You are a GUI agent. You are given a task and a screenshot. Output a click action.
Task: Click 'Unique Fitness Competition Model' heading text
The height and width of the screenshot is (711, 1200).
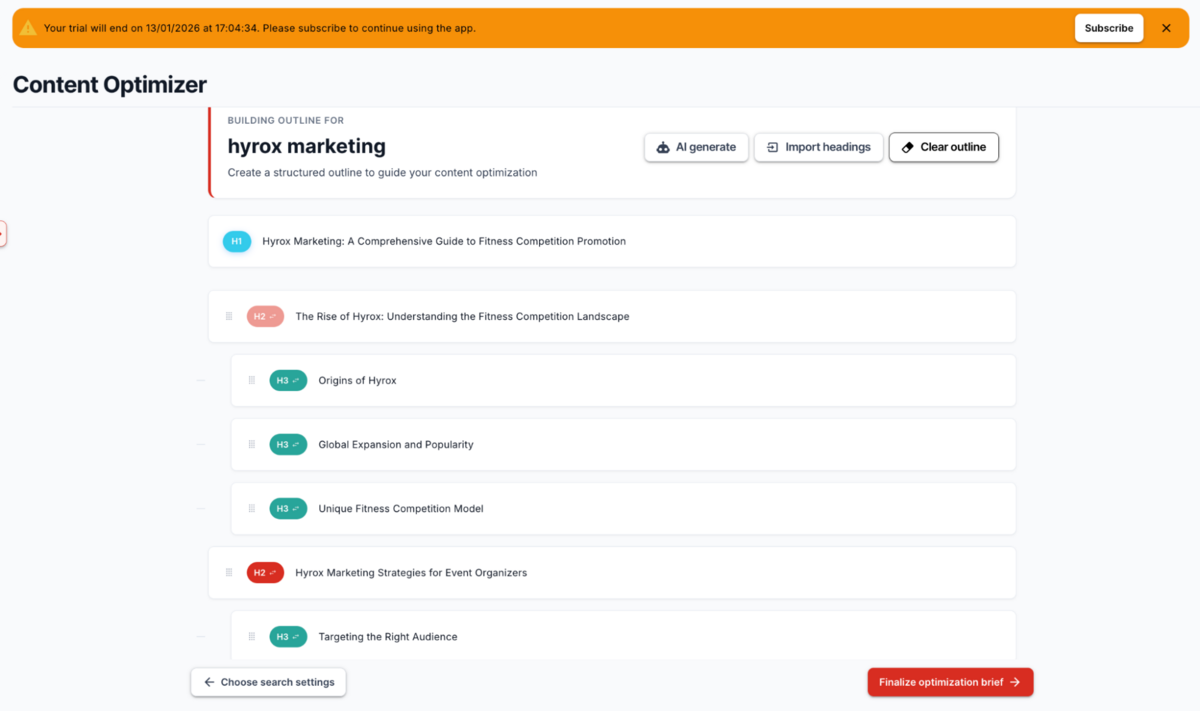click(x=401, y=509)
